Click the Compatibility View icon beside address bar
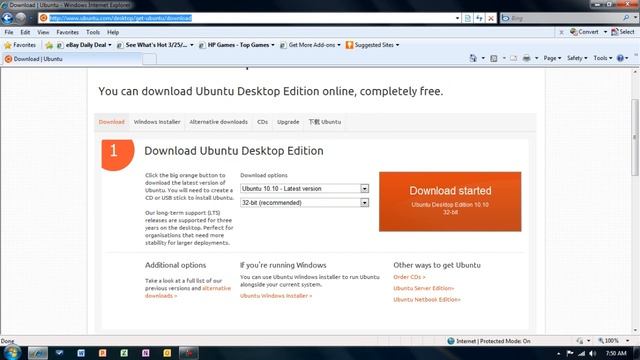Viewport: 640px width, 360px height. click(x=468, y=18)
